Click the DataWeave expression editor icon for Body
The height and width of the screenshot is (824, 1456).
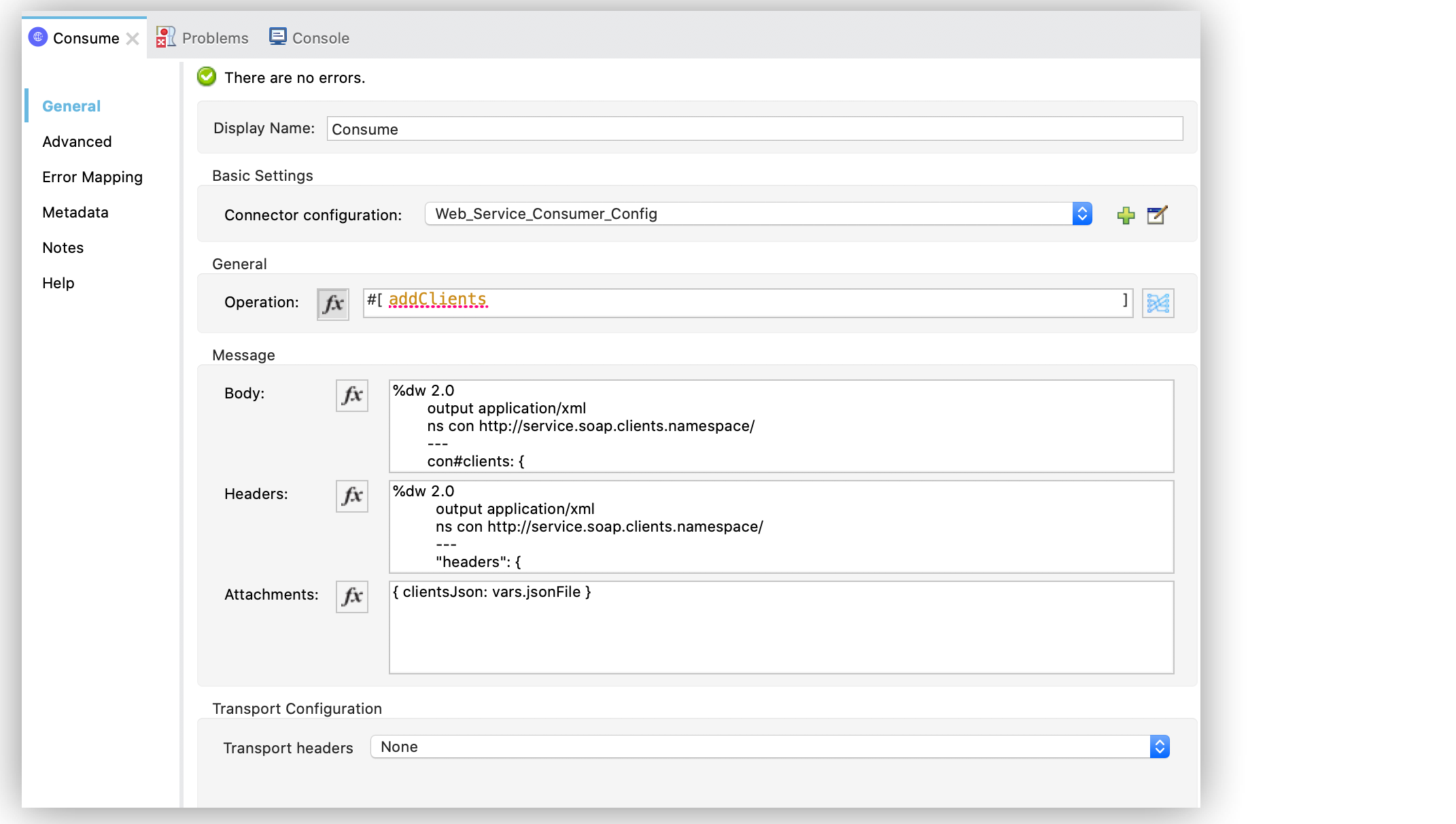(x=352, y=396)
